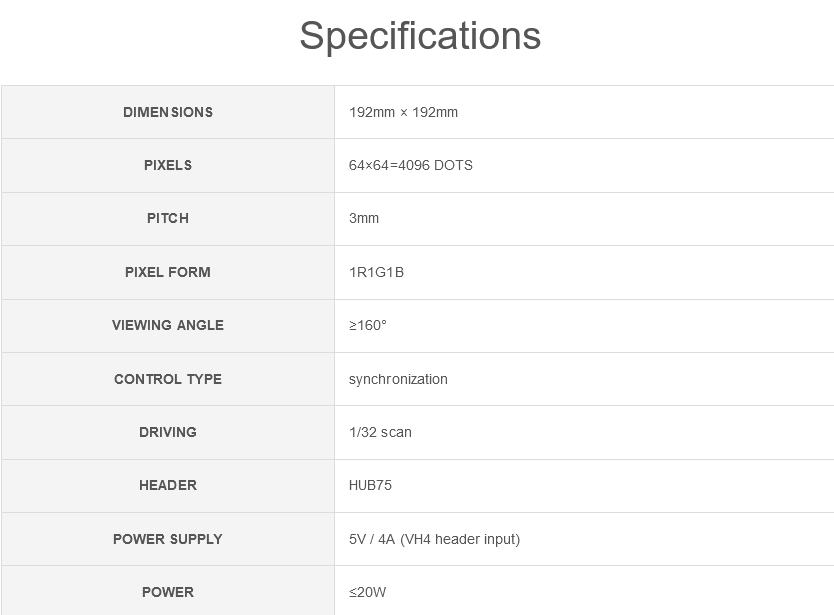Click the 1R1G1B value text

(377, 272)
